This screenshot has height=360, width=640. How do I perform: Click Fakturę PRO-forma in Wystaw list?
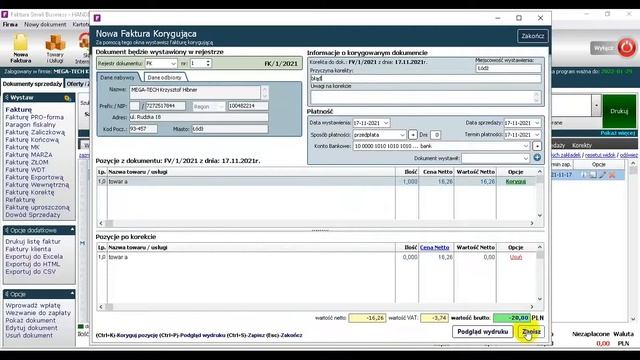[x=35, y=117]
